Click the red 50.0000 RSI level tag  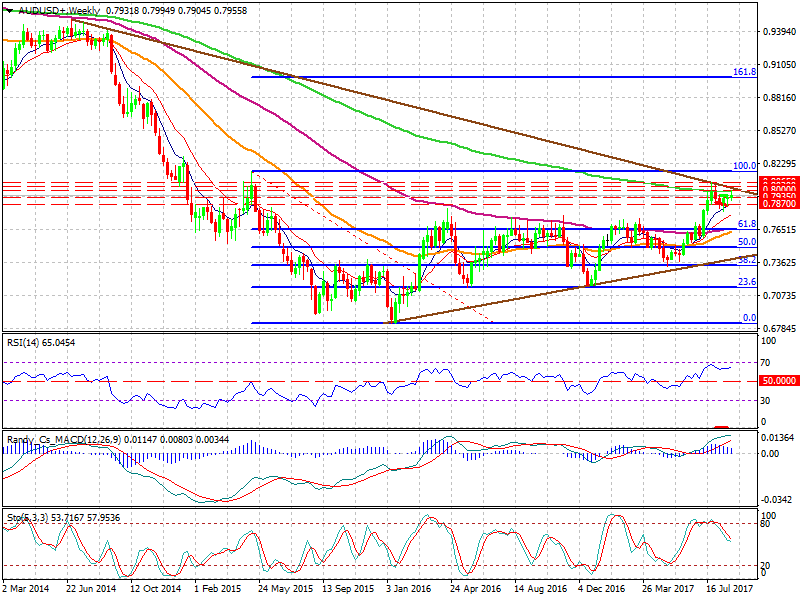coord(780,381)
